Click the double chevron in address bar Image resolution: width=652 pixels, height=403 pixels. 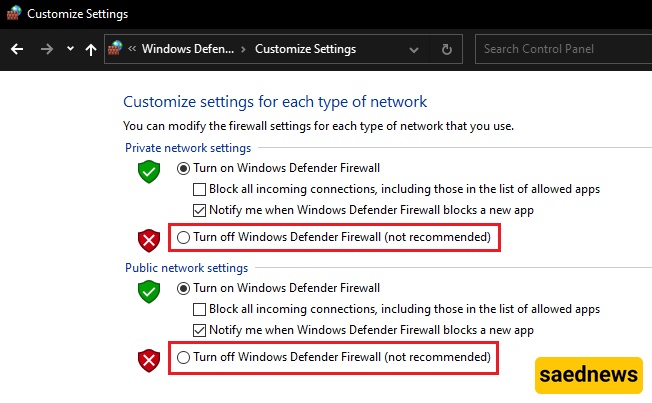click(x=132, y=49)
